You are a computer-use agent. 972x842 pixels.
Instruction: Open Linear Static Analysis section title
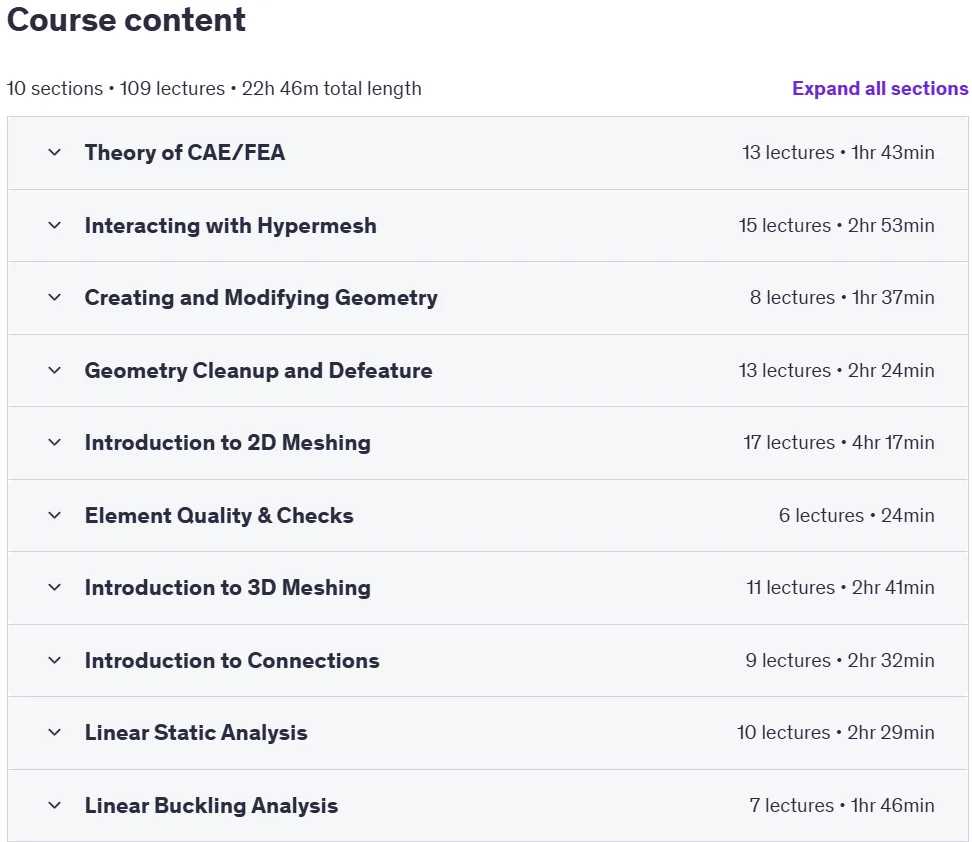[196, 733]
